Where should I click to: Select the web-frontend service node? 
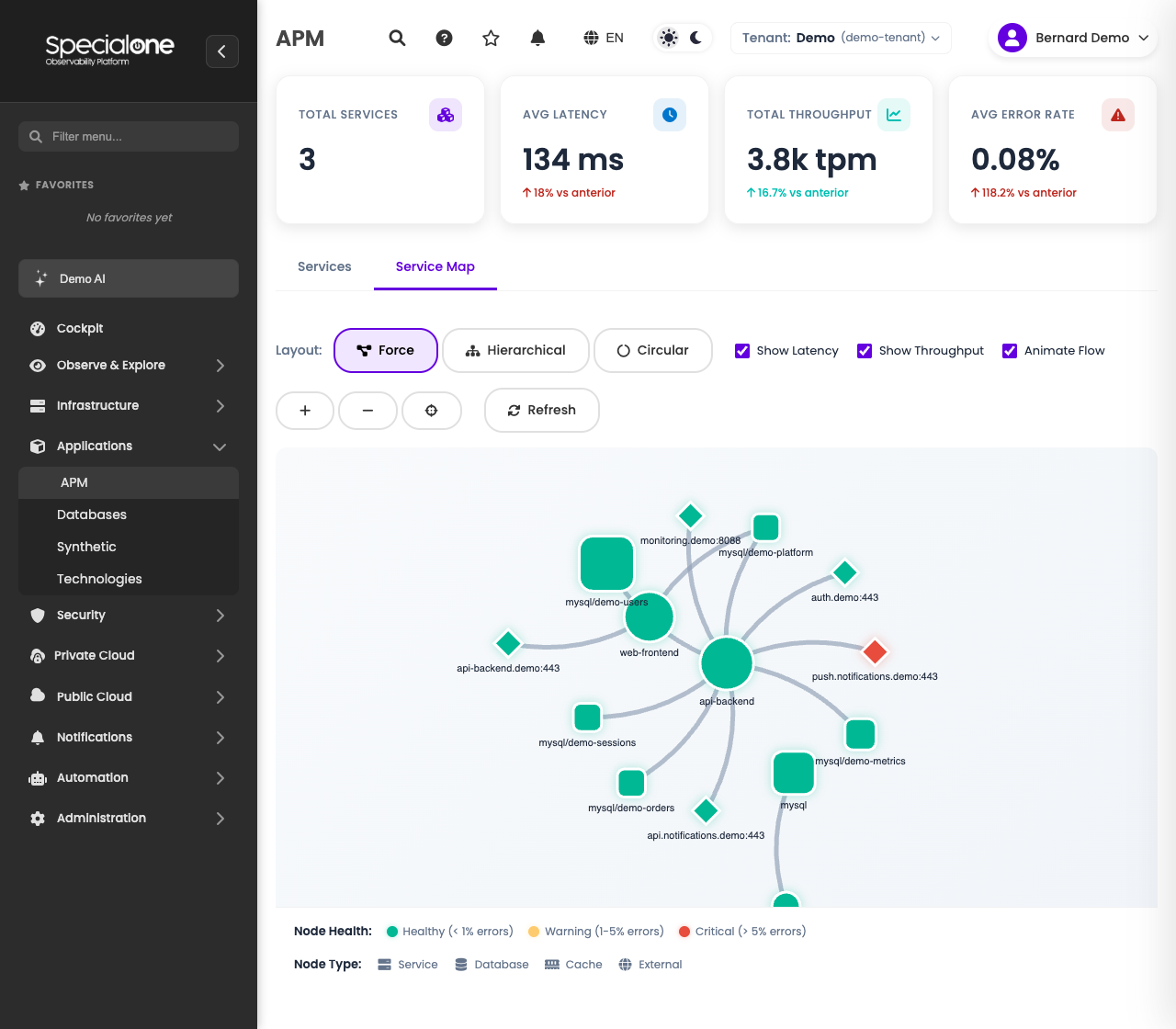(x=650, y=616)
